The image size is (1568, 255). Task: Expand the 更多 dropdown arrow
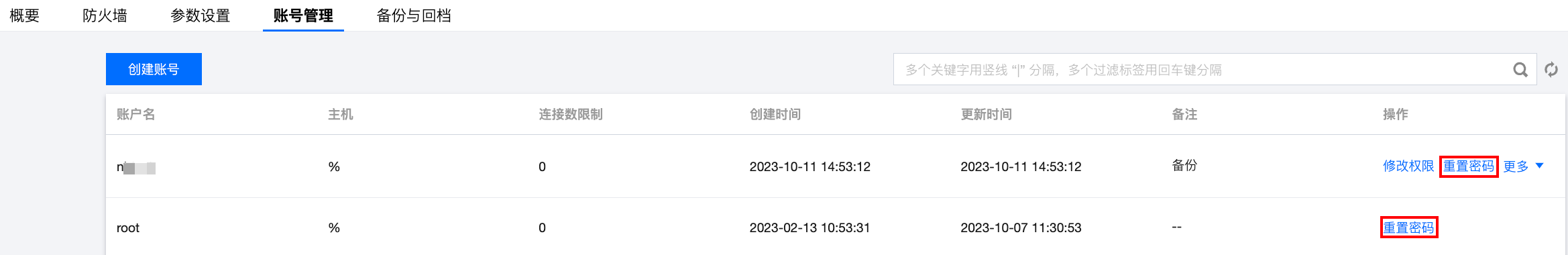1540,166
